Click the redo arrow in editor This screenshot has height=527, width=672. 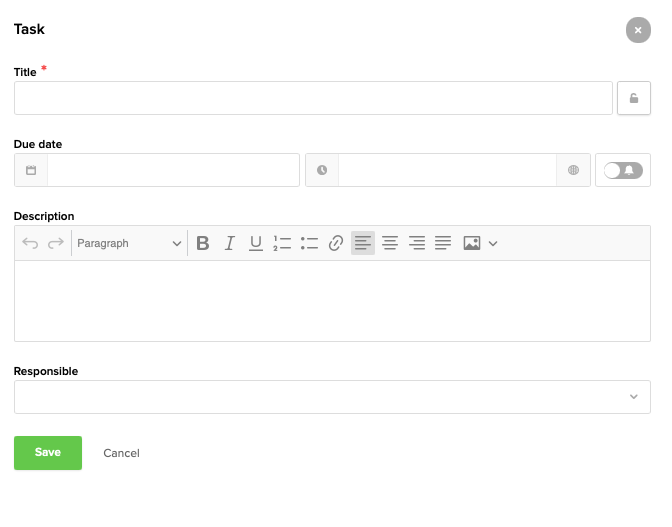click(56, 243)
